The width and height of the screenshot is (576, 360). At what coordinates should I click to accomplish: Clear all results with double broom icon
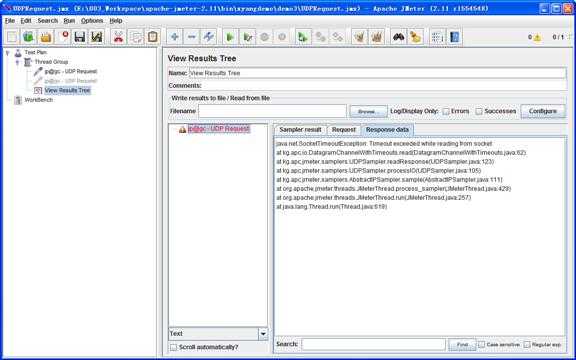[x=377, y=37]
